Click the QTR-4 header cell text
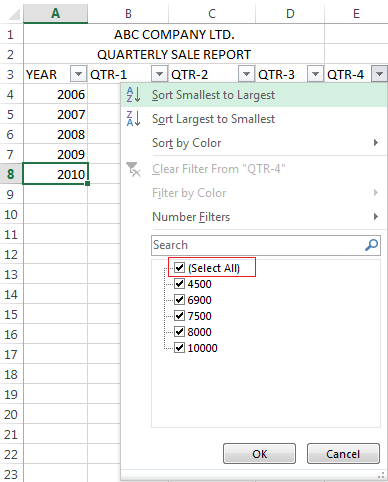This screenshot has width=388, height=482. point(345,75)
